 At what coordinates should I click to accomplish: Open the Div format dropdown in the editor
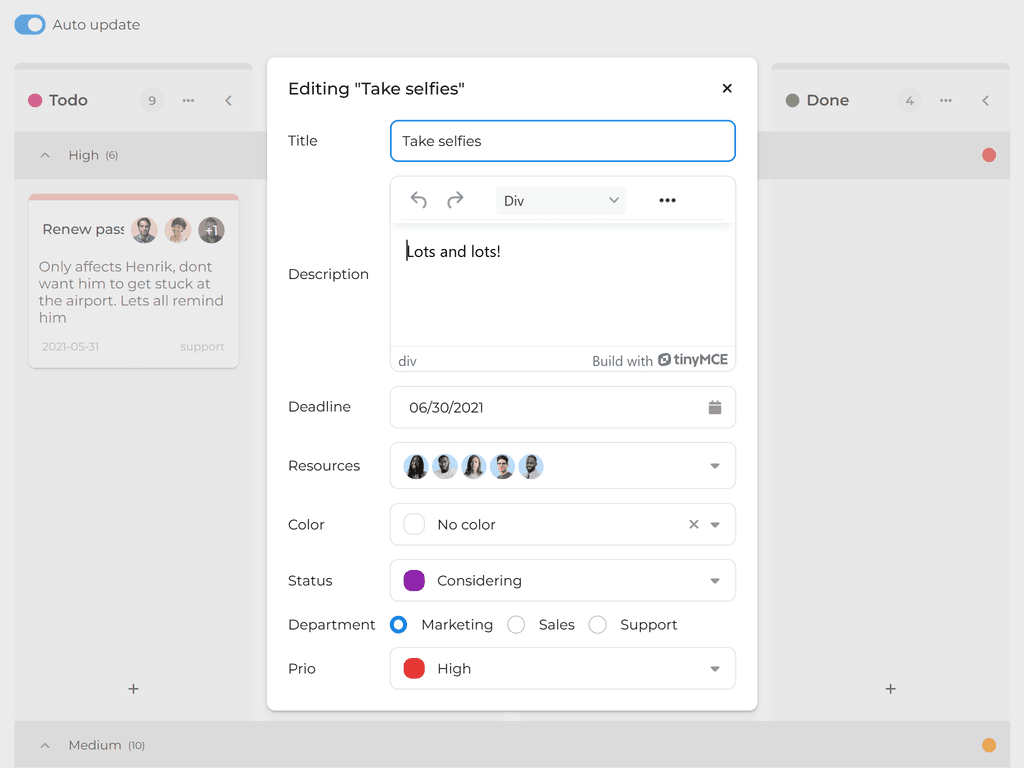560,200
